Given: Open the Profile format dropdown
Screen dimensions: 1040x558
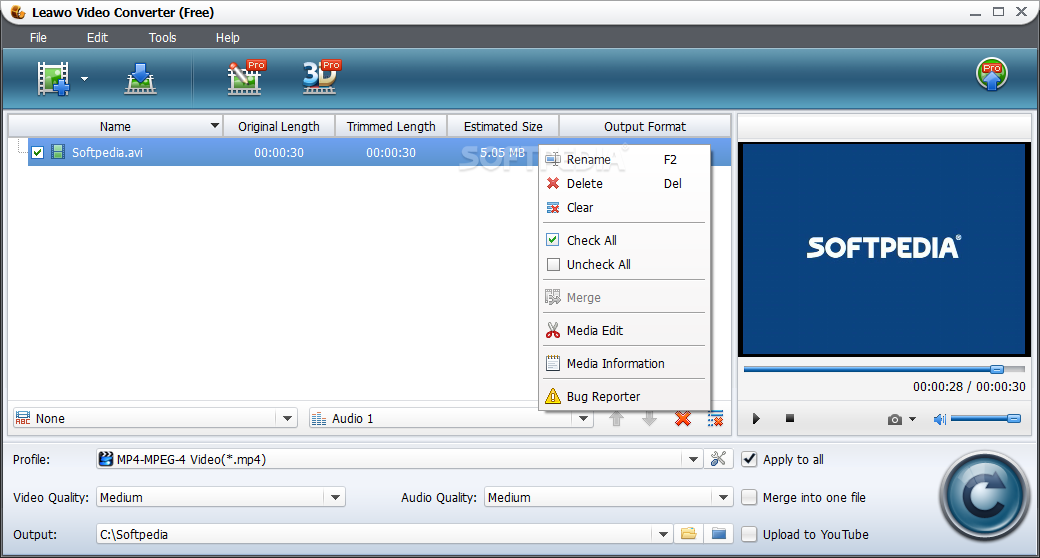Looking at the screenshot, I should pyautogui.click(x=692, y=459).
